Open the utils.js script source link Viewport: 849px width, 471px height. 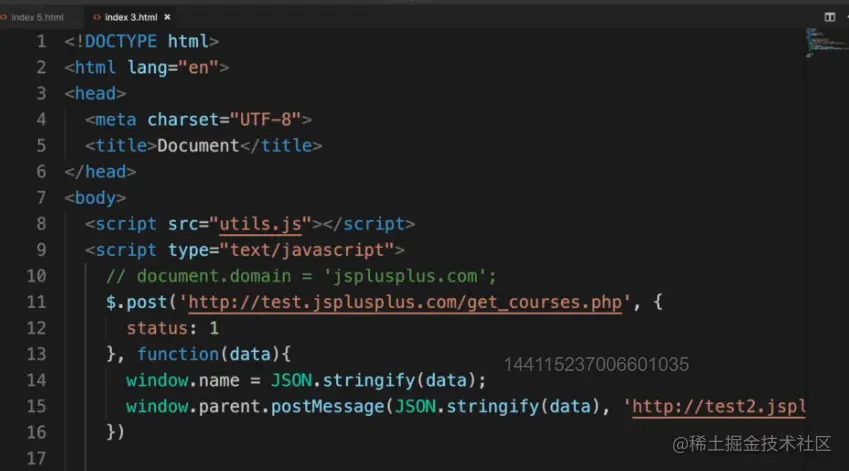(260, 224)
